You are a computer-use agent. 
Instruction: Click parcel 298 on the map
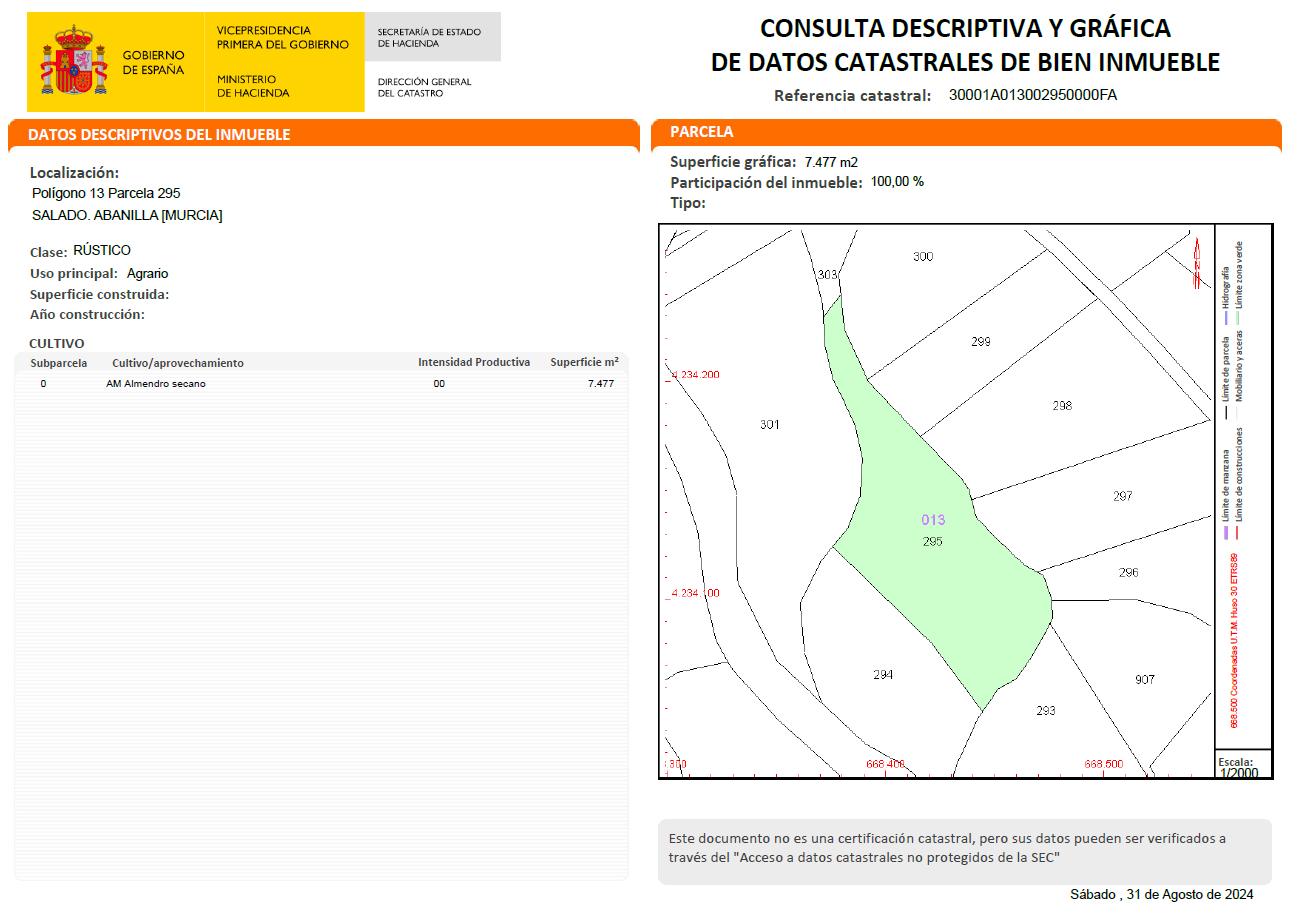tap(1062, 406)
